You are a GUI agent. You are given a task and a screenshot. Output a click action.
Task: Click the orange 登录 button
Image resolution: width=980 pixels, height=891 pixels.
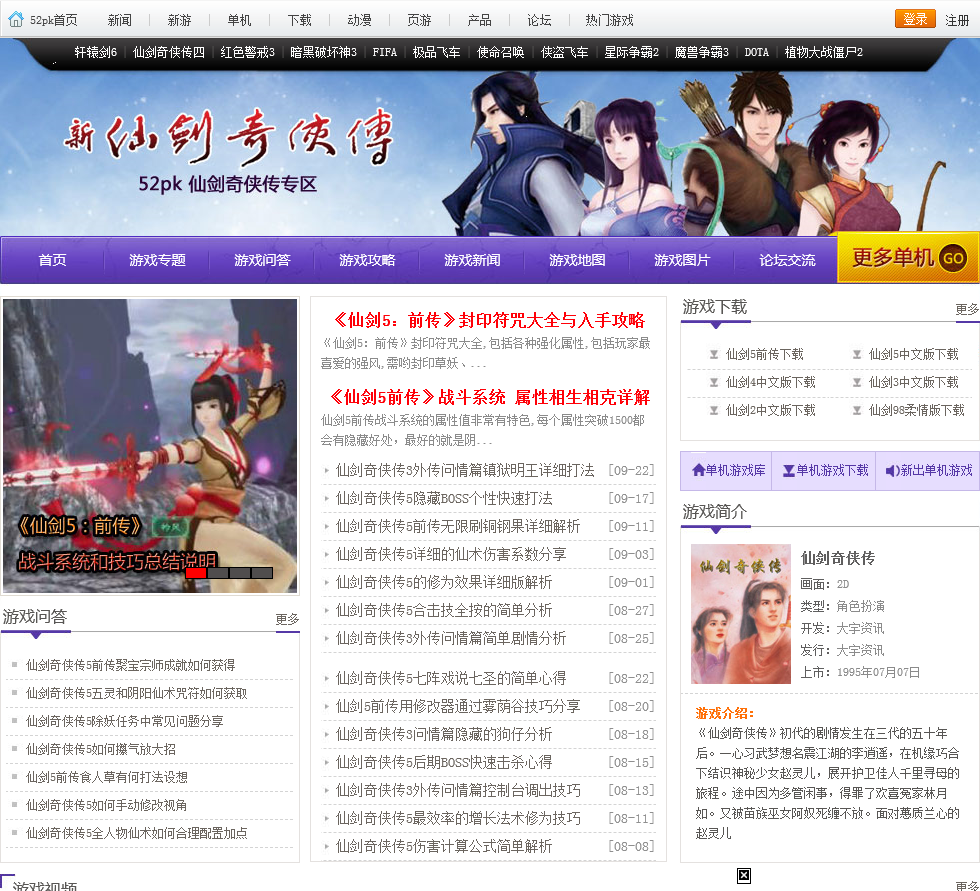click(x=915, y=19)
